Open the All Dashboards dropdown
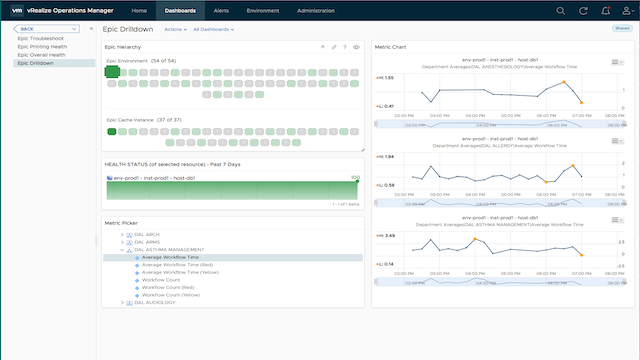 [x=213, y=29]
